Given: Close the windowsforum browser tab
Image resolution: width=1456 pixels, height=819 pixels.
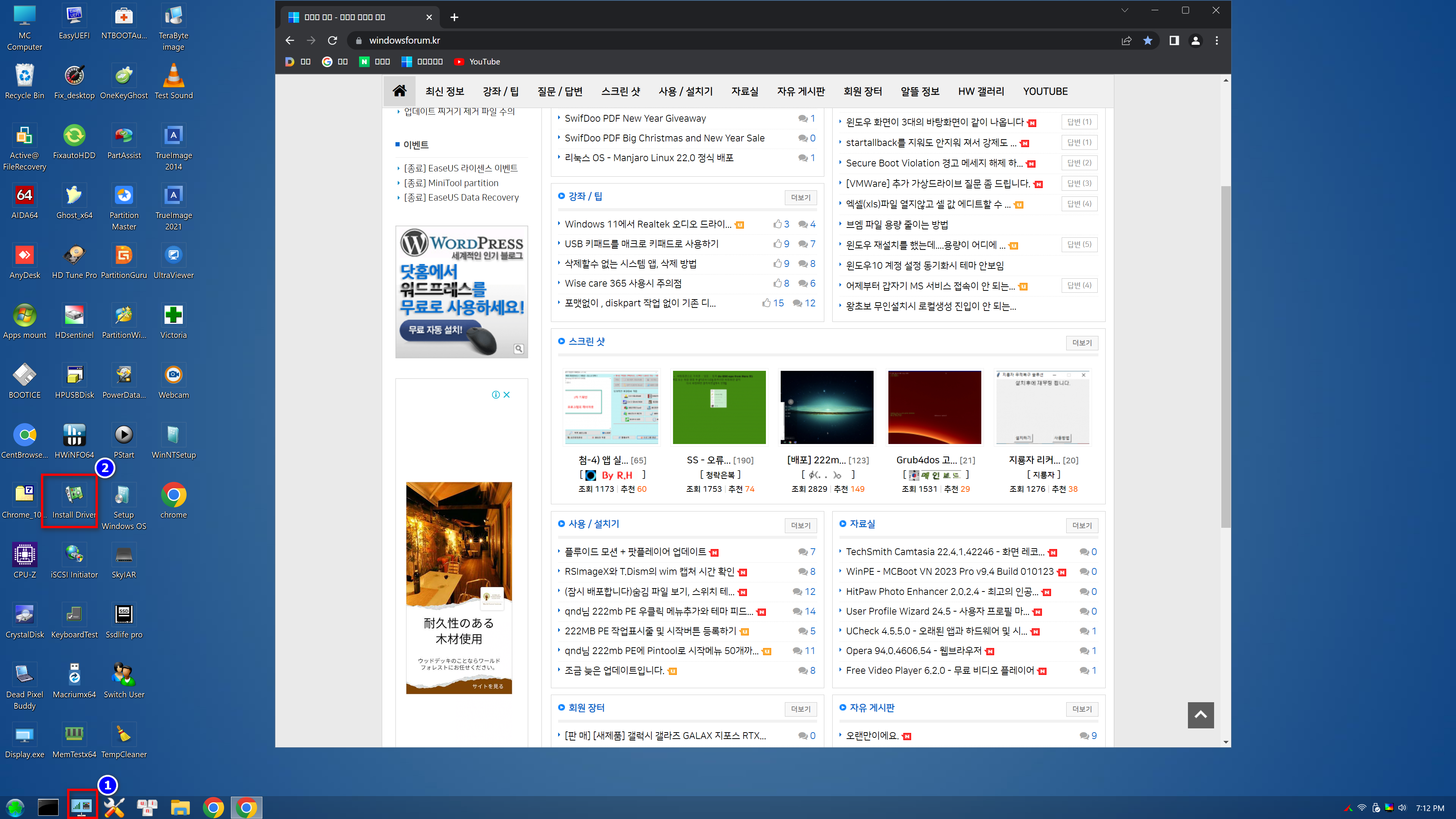Looking at the screenshot, I should [429, 17].
